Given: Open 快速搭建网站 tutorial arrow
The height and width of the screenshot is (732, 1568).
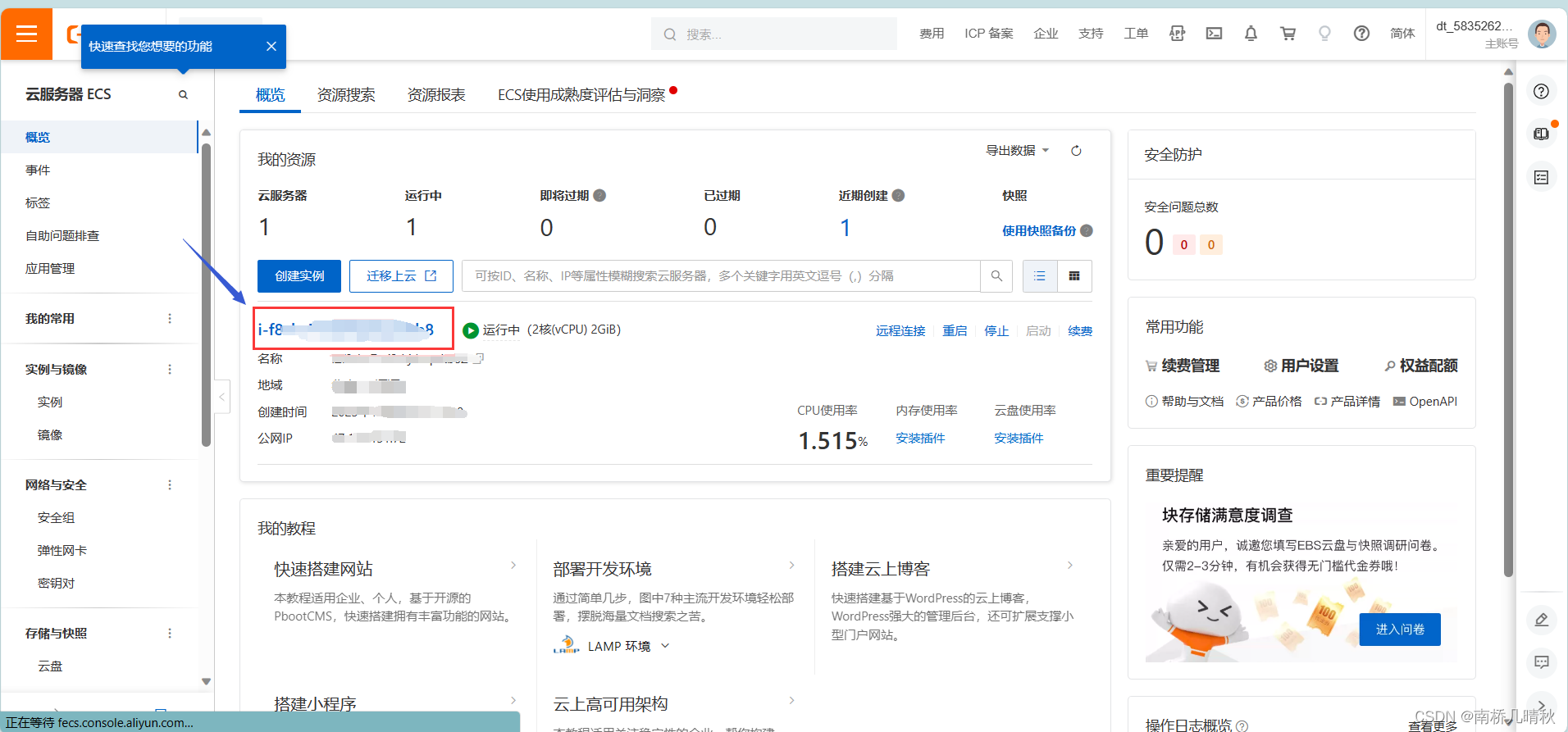Looking at the screenshot, I should [x=513, y=566].
